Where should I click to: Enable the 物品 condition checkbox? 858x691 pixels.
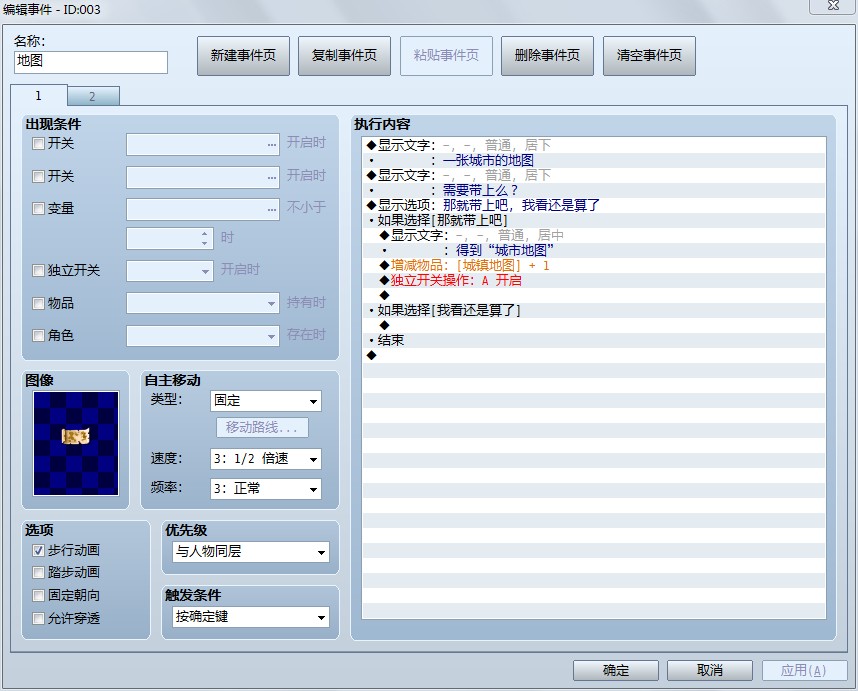coord(38,303)
